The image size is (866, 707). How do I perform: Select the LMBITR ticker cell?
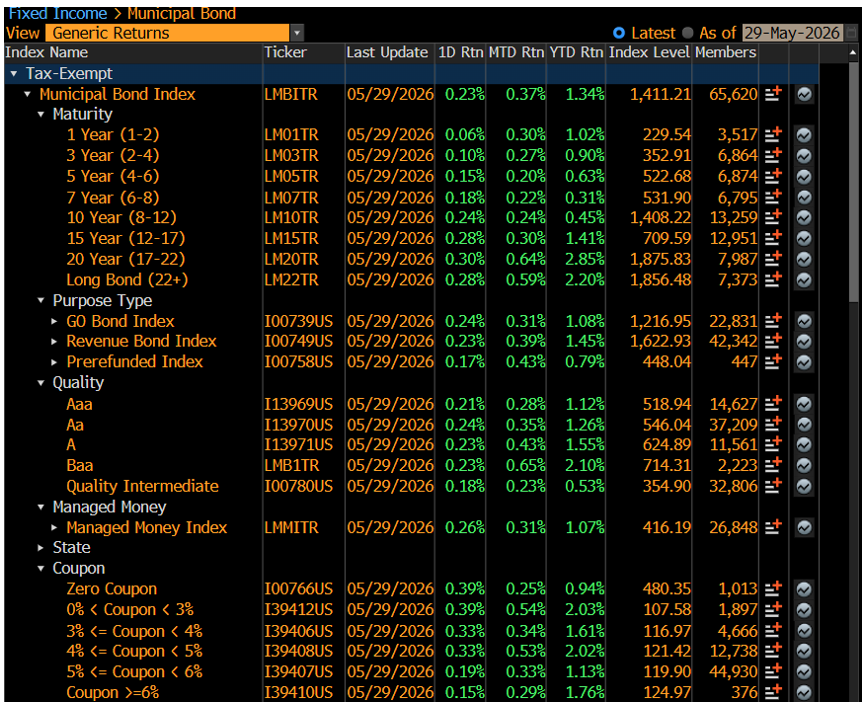(x=291, y=94)
